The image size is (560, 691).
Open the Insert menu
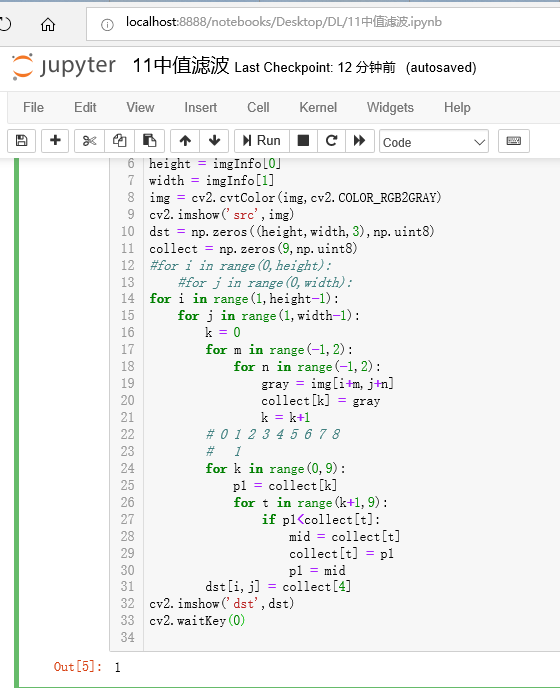point(200,108)
